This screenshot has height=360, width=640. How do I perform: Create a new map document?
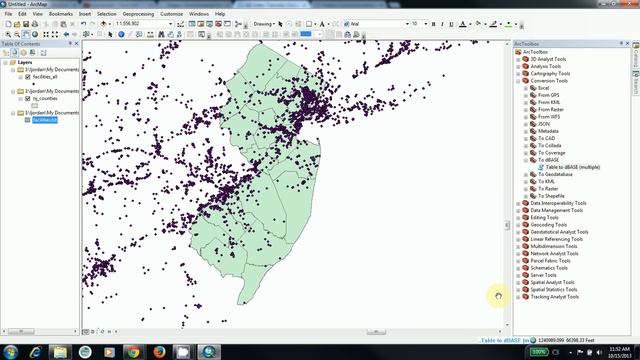coord(8,24)
